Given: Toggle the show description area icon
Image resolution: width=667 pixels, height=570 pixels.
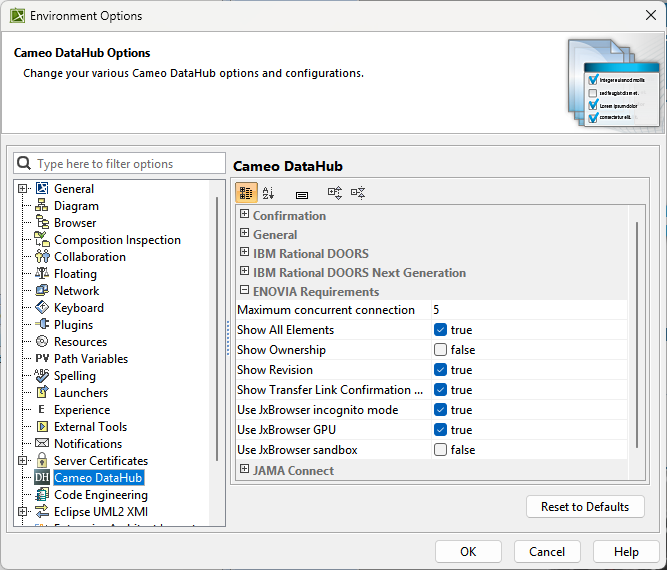Looking at the screenshot, I should click(301, 193).
